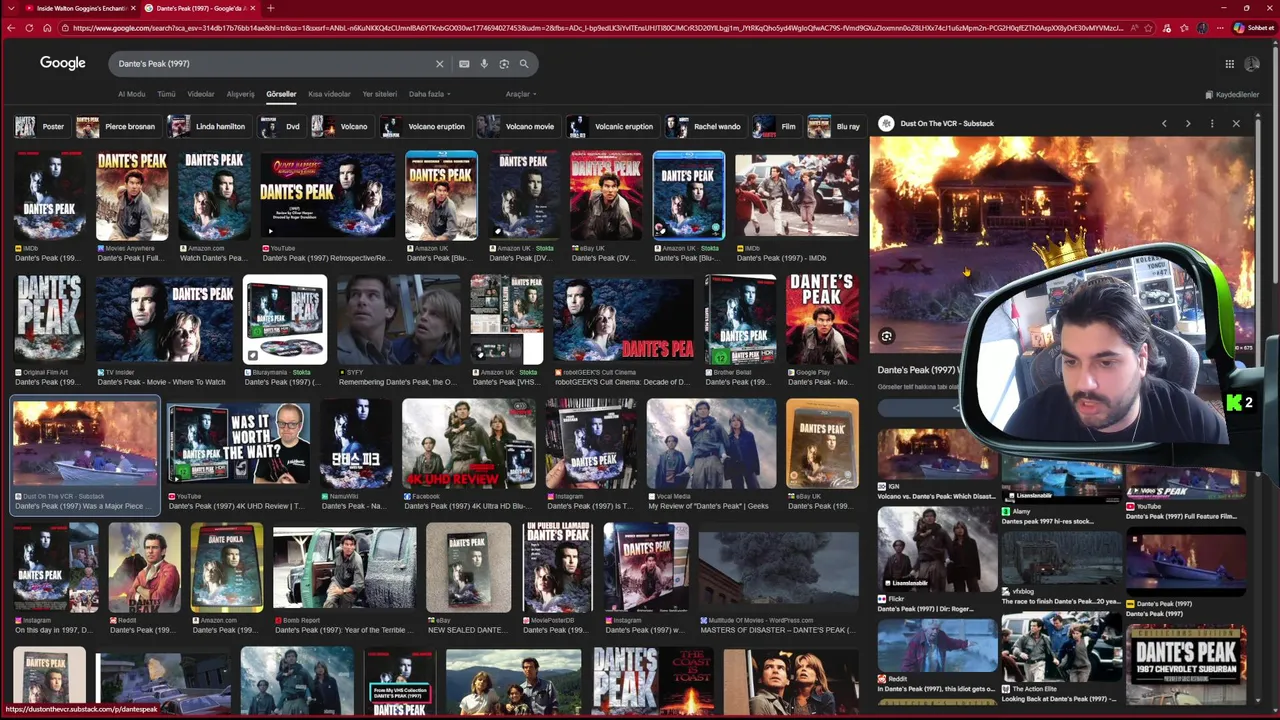Open the Bomb Report green truck thumbnail
1280x720 pixels.
click(344, 567)
